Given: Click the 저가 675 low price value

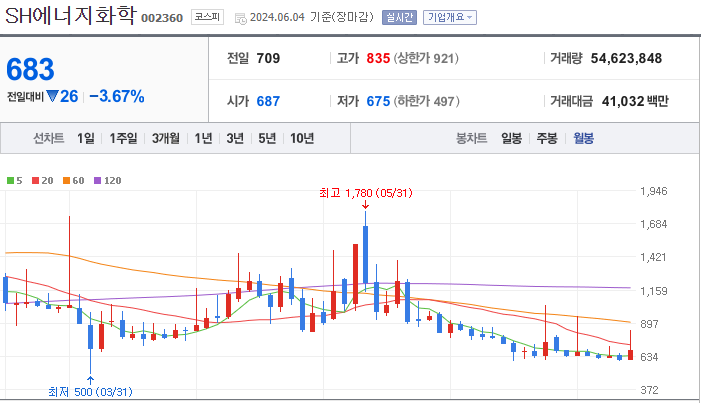Looking at the screenshot, I should [378, 101].
